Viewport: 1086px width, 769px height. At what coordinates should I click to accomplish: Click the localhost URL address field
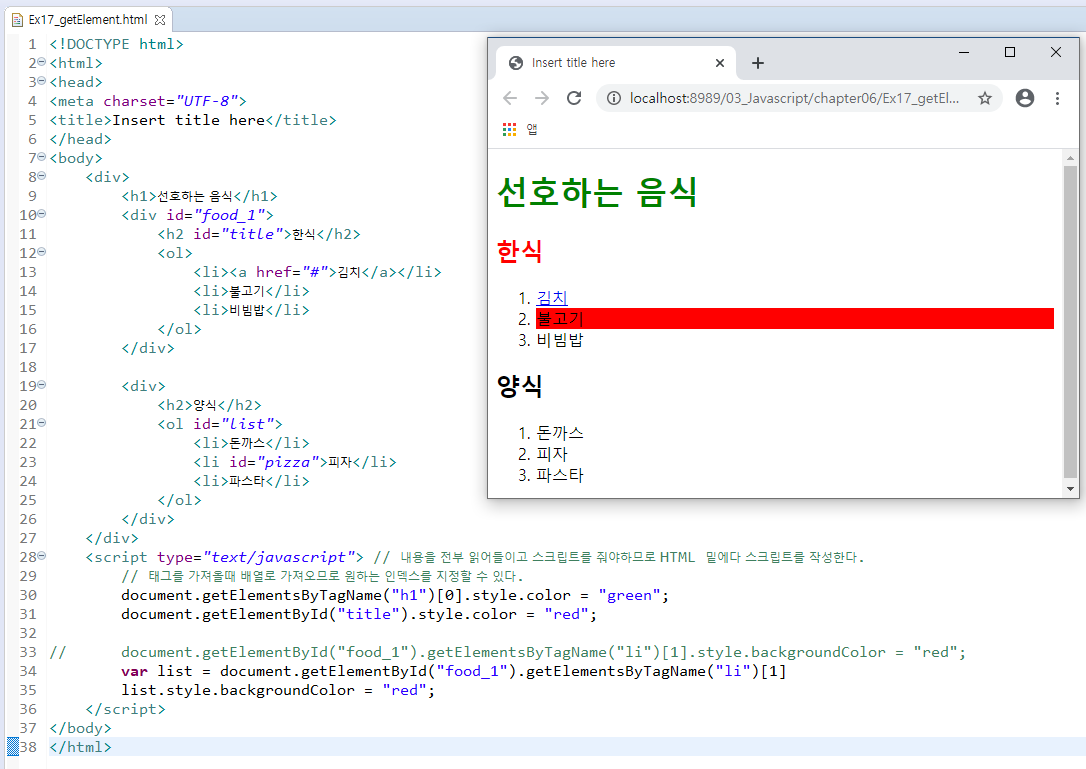pos(794,98)
